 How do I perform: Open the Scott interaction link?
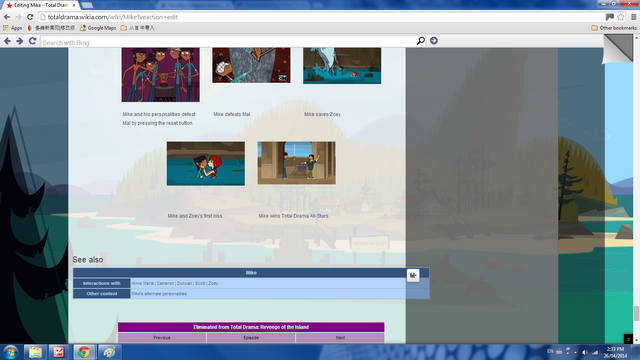(200, 283)
